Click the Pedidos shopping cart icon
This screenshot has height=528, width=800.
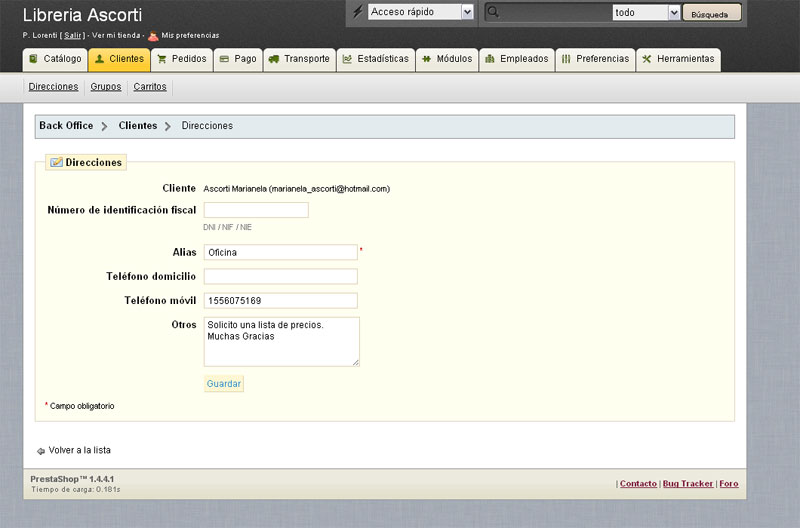(162, 59)
